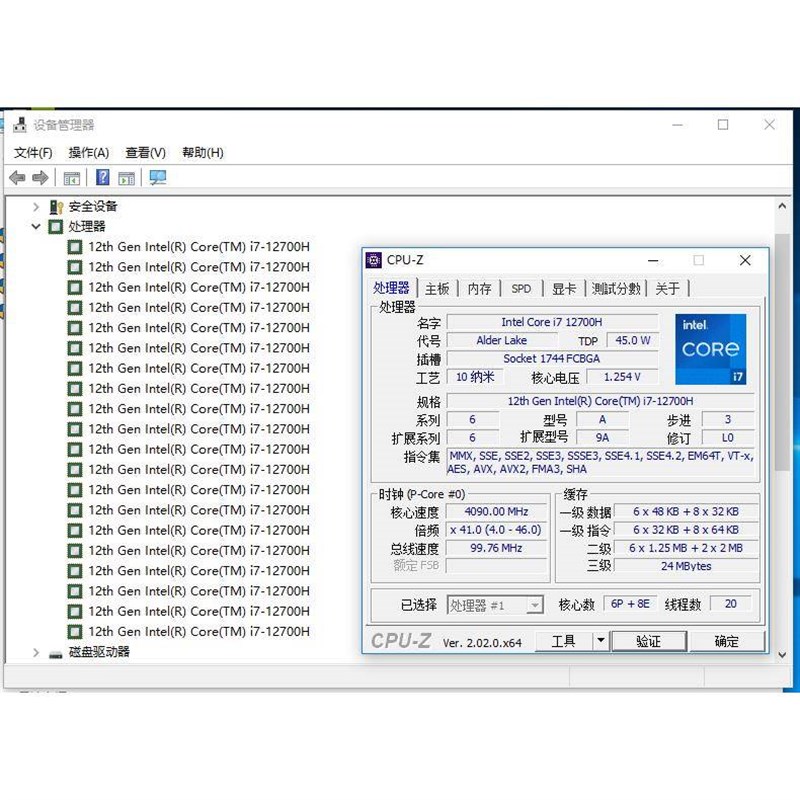This screenshot has height=800, width=800.
Task: Click the 设备管理器 title bar icon
Action: [20, 125]
